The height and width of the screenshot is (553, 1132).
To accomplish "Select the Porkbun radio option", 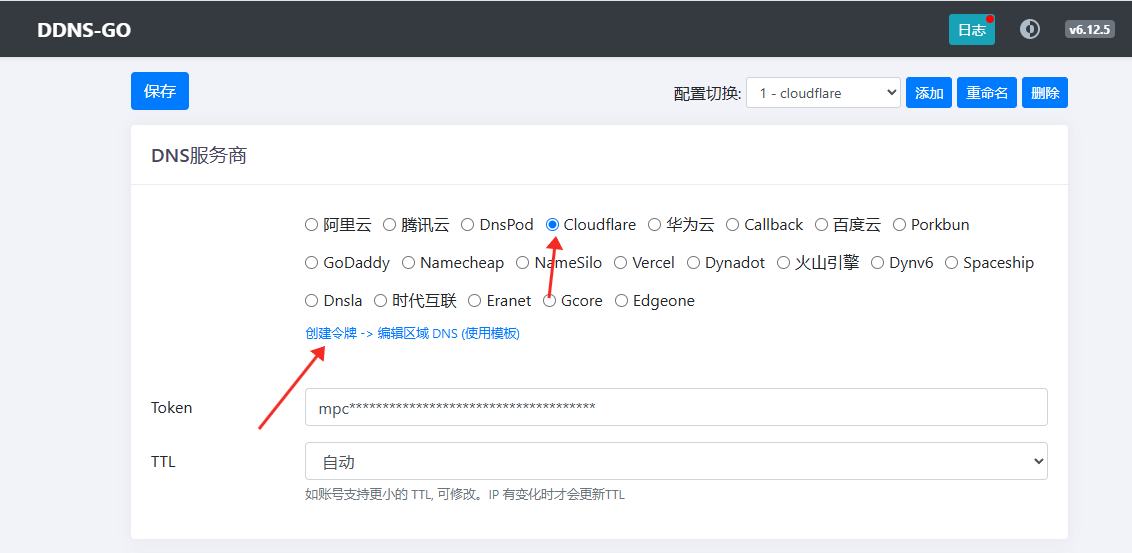I will pyautogui.click(x=899, y=225).
